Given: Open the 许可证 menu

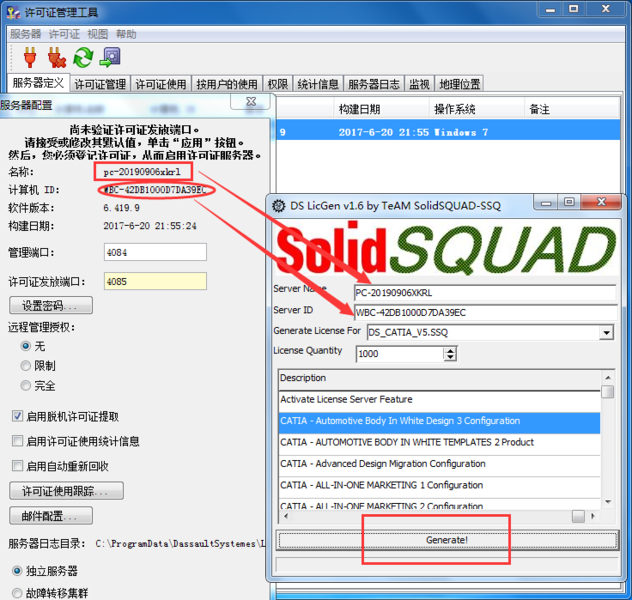Looking at the screenshot, I should pyautogui.click(x=64, y=34).
